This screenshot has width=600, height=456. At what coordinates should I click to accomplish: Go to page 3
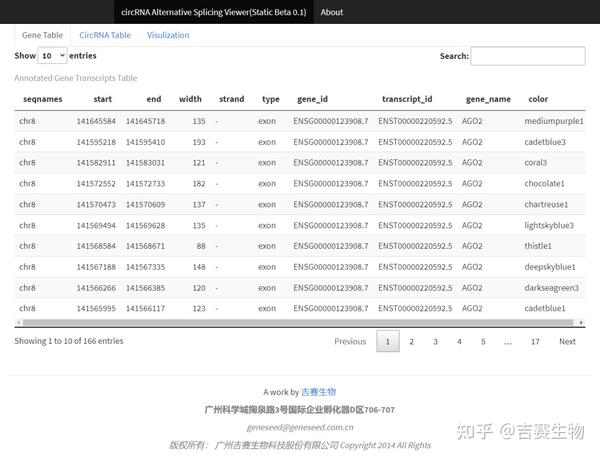(435, 342)
